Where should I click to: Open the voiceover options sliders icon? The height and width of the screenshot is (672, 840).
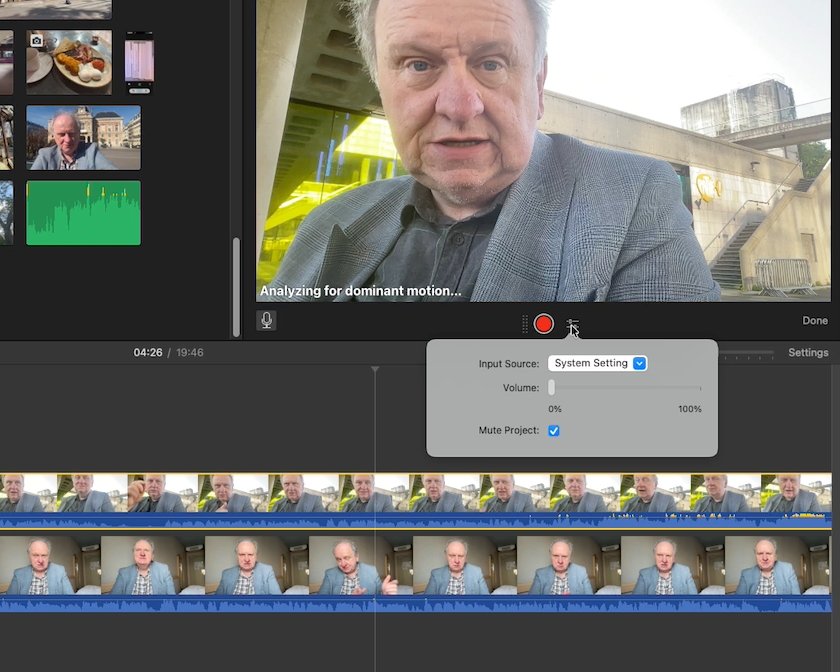click(572, 325)
